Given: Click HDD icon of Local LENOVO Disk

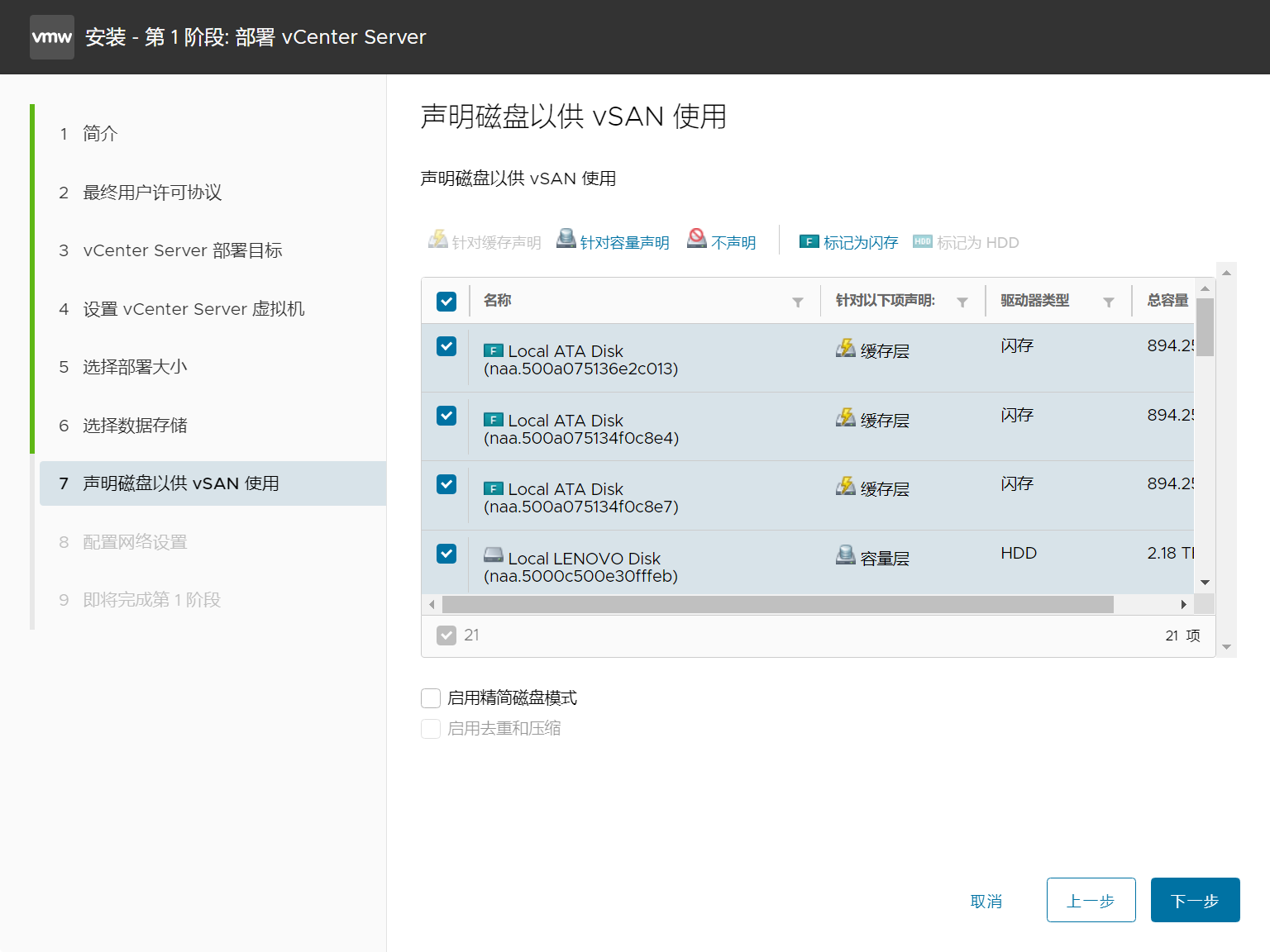Looking at the screenshot, I should (x=494, y=555).
